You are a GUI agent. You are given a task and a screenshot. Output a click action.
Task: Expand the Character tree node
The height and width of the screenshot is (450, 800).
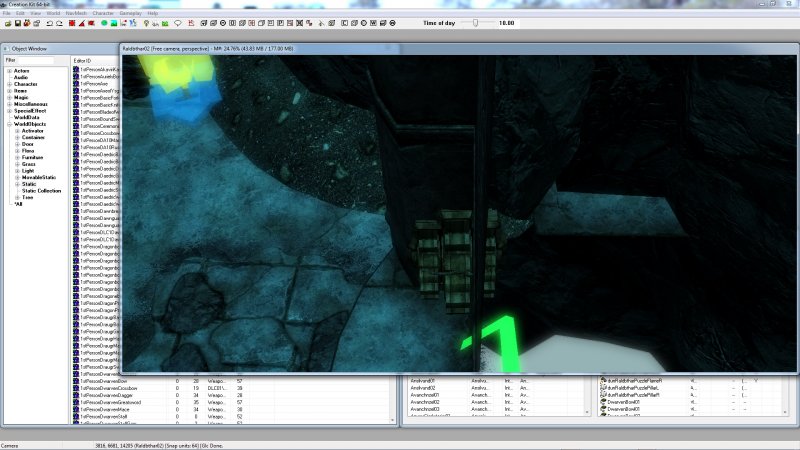[x=9, y=84]
